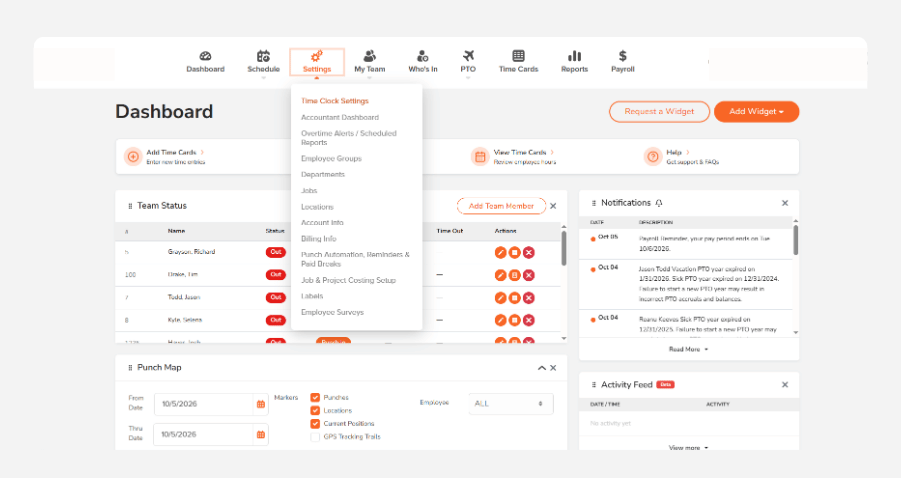The height and width of the screenshot is (478, 901).
Task: Uncheck the Punches marker checkbox
Action: click(x=315, y=397)
